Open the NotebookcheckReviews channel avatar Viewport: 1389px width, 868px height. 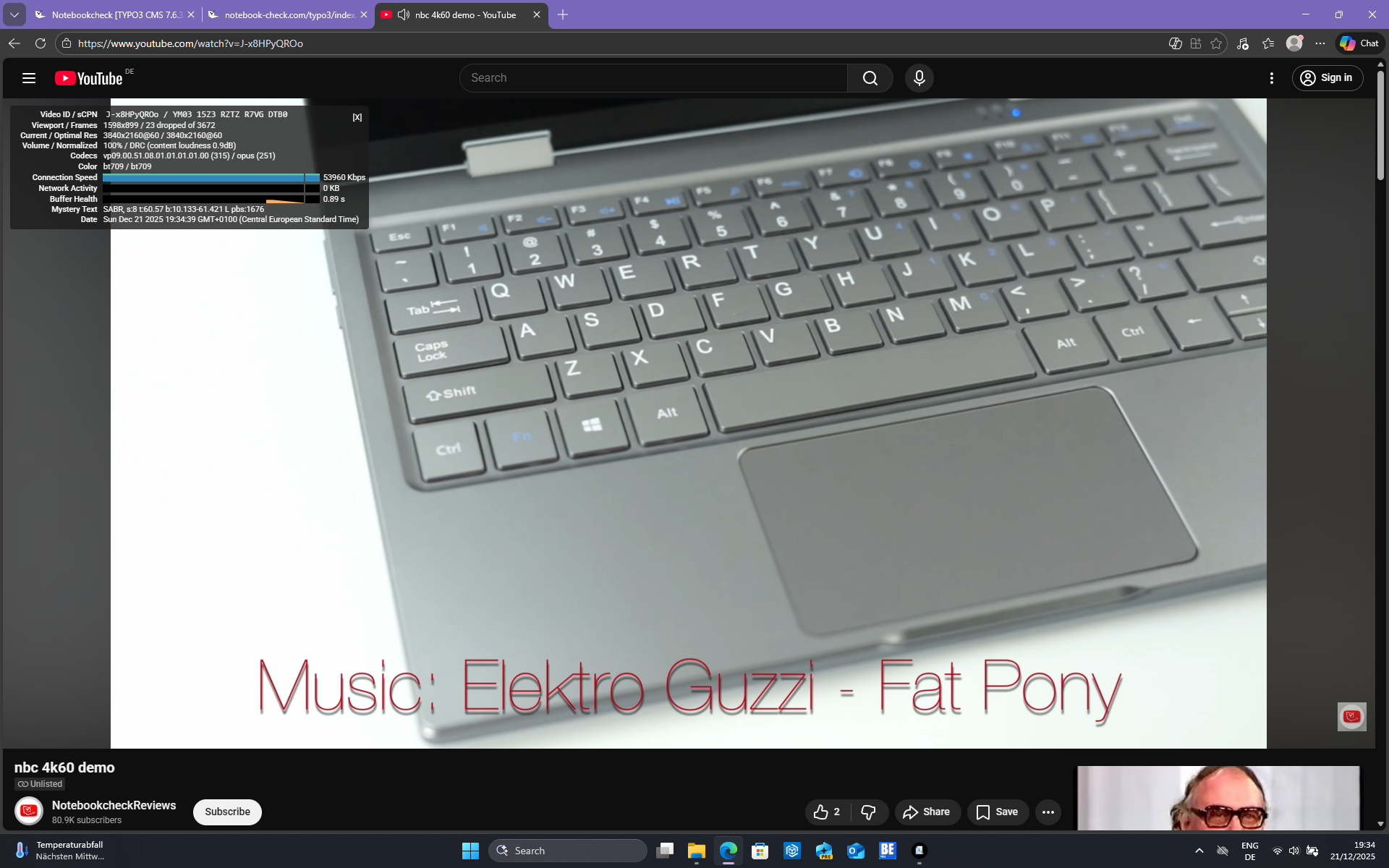click(29, 811)
